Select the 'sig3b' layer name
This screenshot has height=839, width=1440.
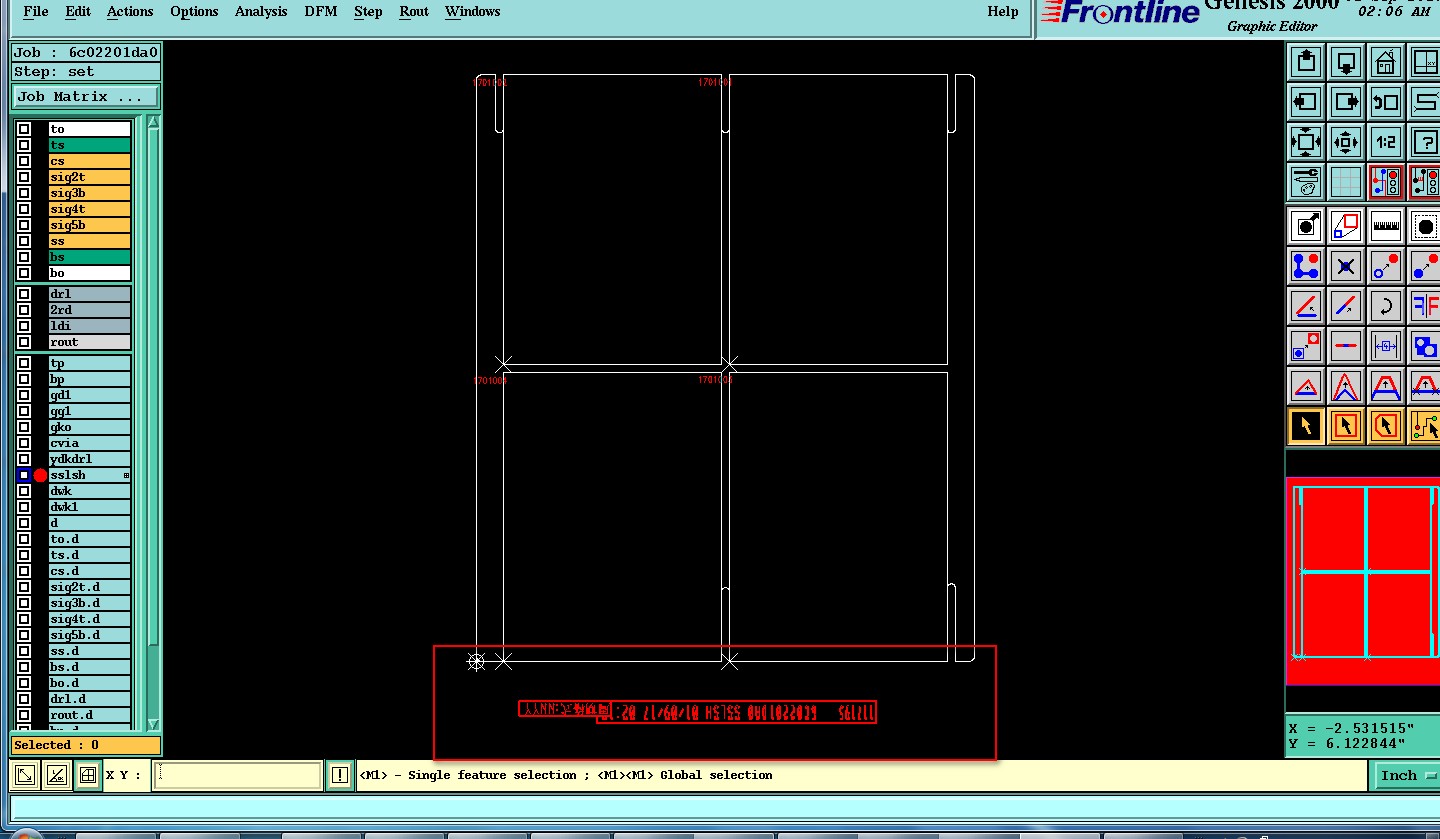(x=89, y=193)
